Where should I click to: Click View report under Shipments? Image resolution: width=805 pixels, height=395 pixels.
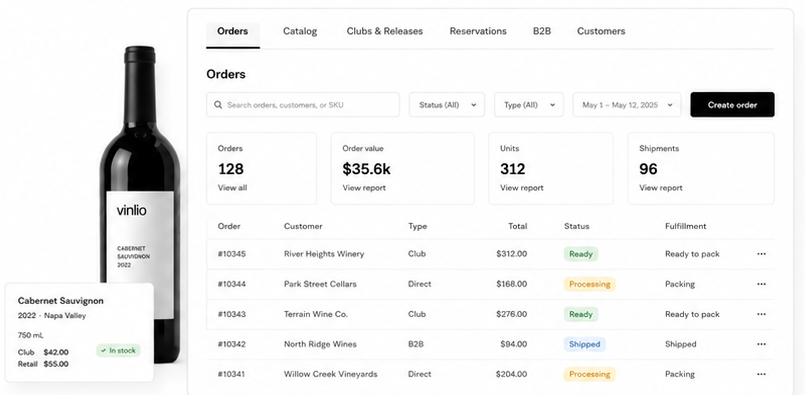661,188
